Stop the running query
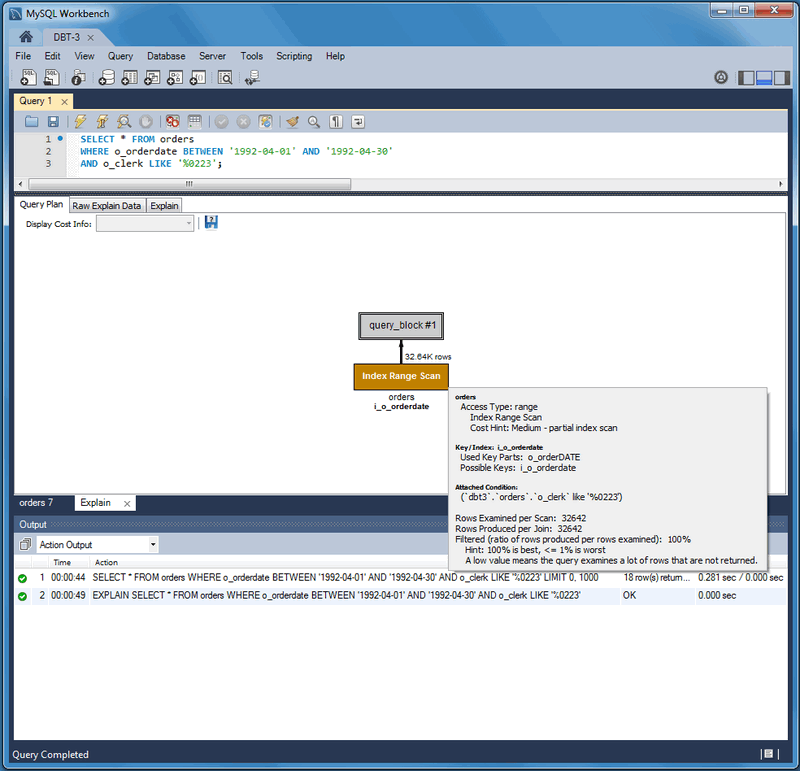The image size is (800, 771). click(146, 121)
